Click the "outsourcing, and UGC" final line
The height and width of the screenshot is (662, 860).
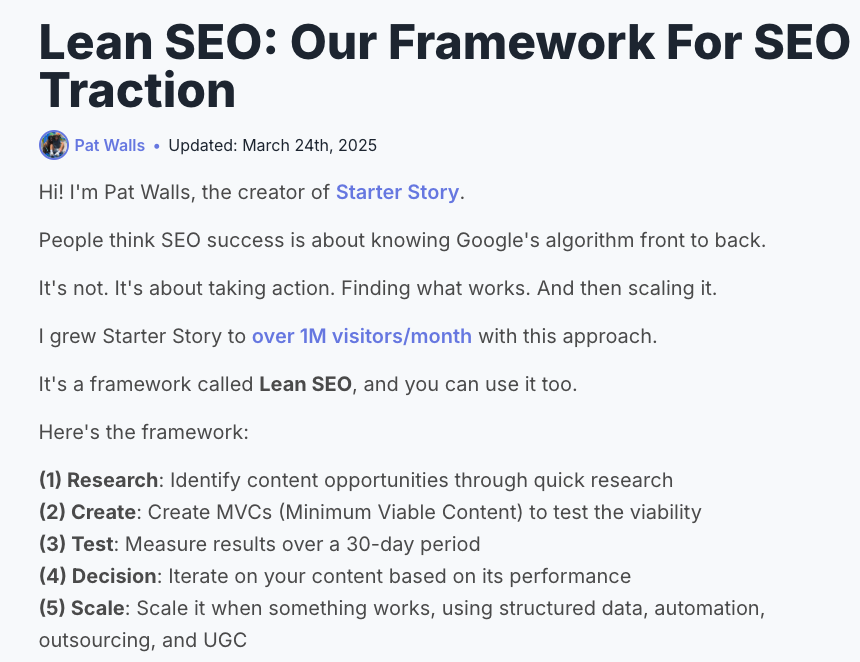tap(143, 640)
